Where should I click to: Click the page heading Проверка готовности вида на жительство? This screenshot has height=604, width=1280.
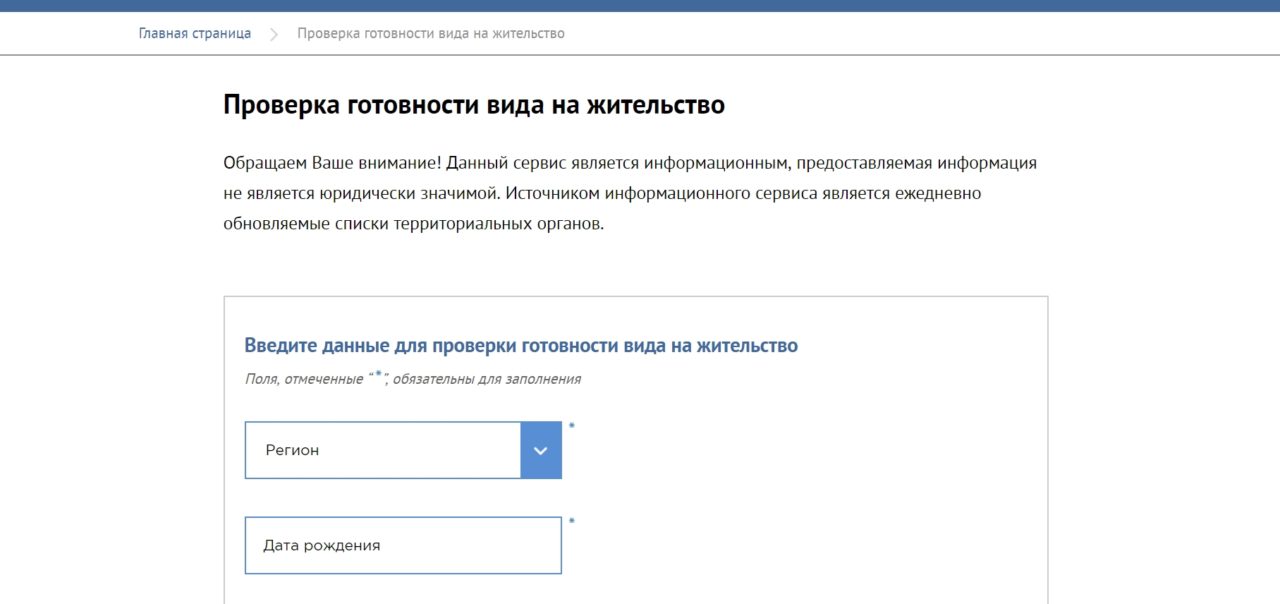click(474, 105)
